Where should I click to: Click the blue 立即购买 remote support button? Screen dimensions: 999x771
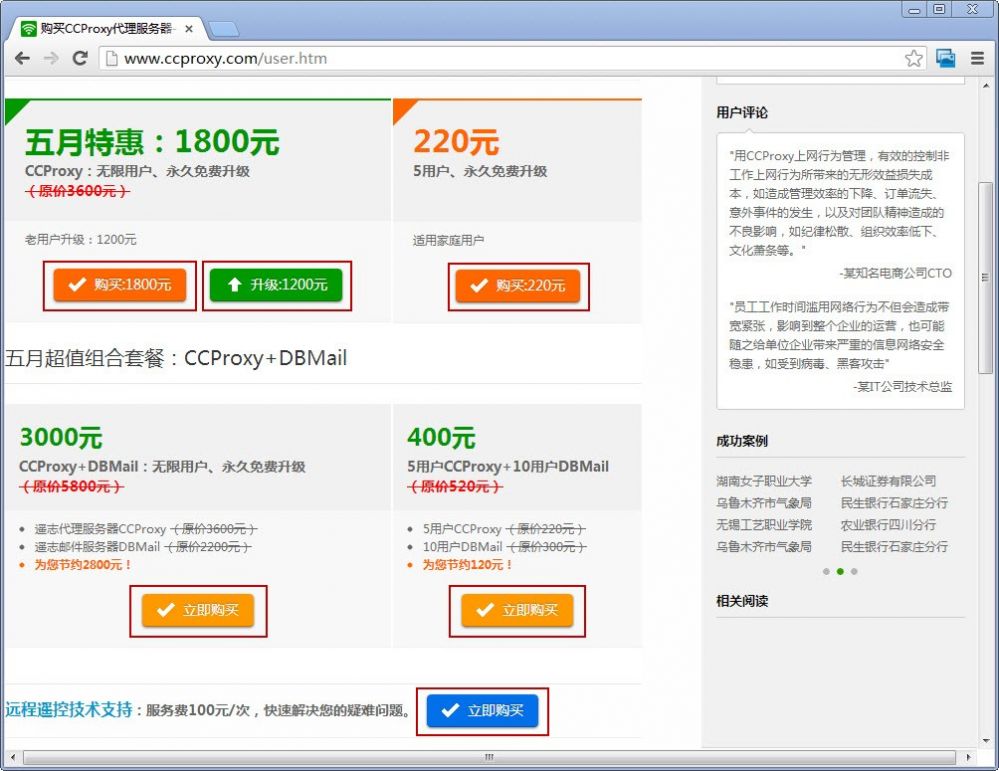click(x=482, y=710)
